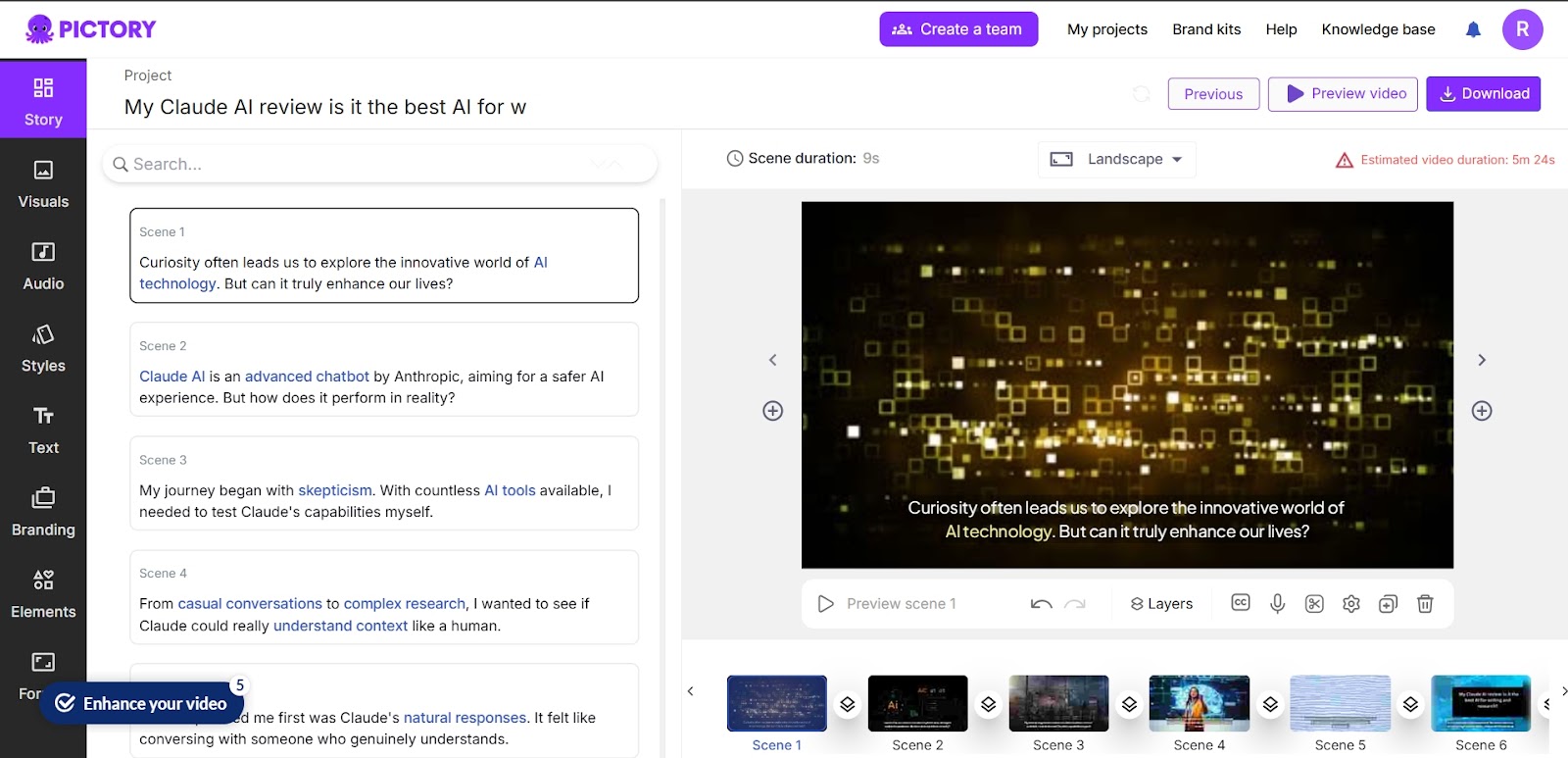This screenshot has width=1568, height=758.
Task: Select Scene 4 thumbnail in timeline
Action: (1200, 703)
